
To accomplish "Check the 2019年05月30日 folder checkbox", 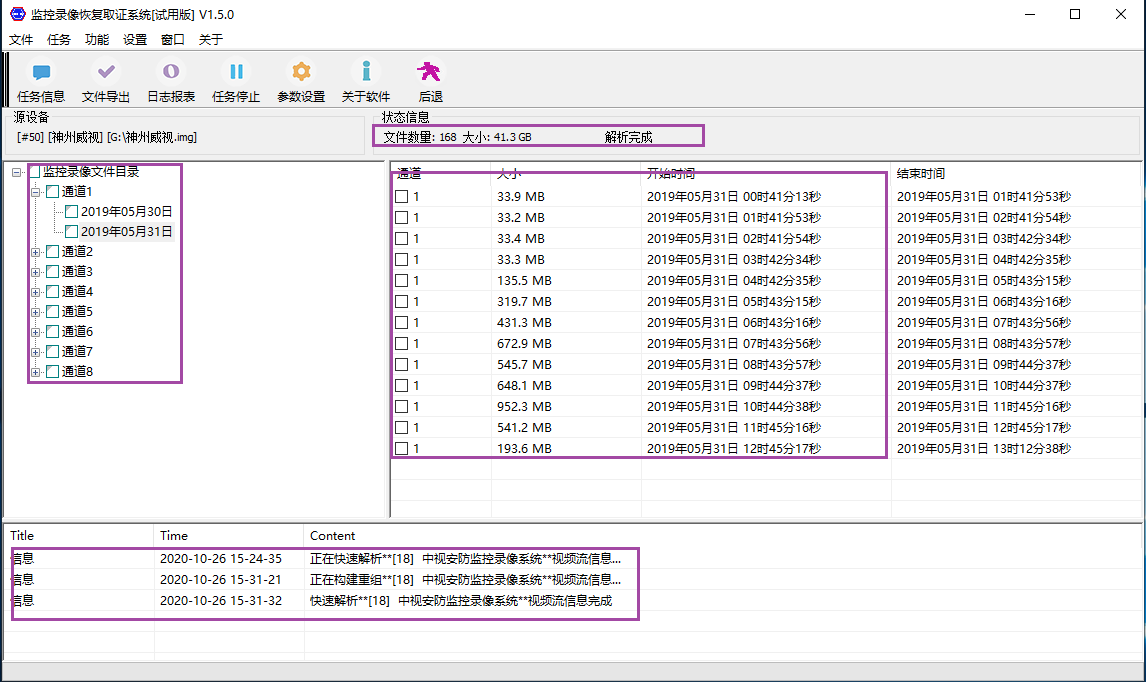I will [71, 212].
